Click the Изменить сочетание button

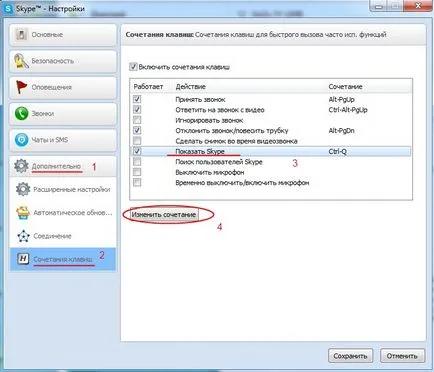pos(164,215)
